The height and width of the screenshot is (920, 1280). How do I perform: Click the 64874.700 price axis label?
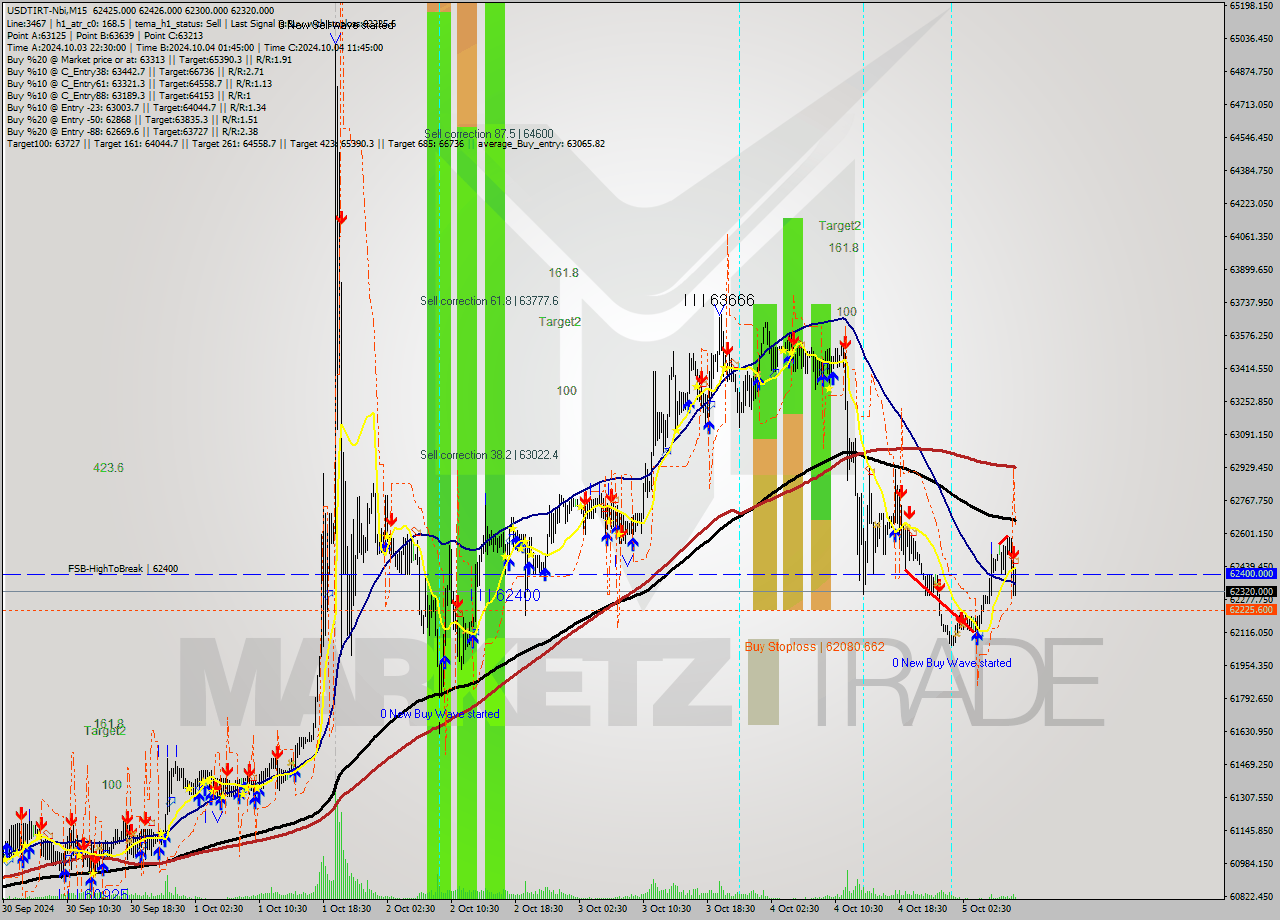[1251, 72]
